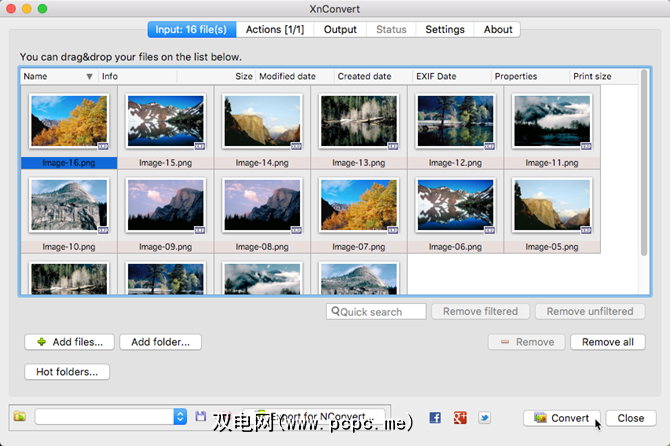The image size is (670, 446).
Task: Select the Image-10.png thumbnail
Action: coord(69,205)
